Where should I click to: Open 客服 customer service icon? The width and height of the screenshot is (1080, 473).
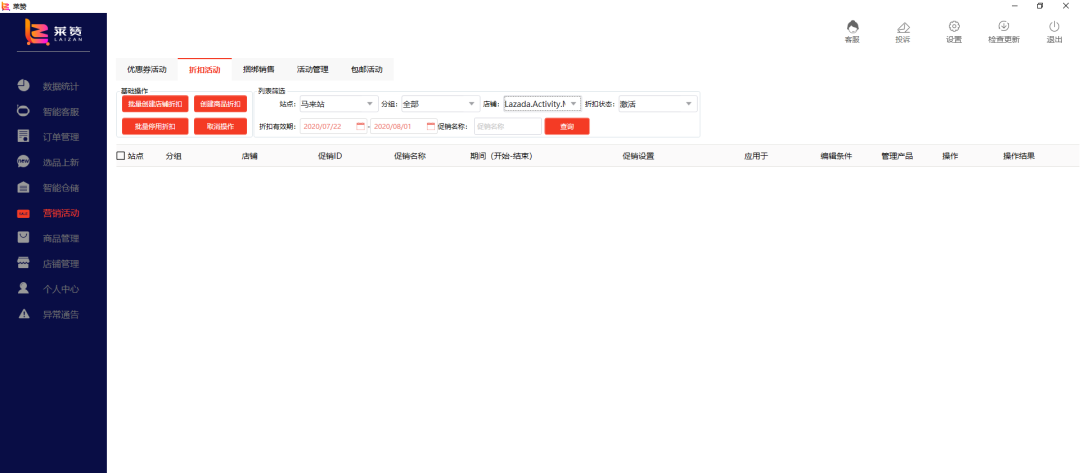(x=853, y=27)
